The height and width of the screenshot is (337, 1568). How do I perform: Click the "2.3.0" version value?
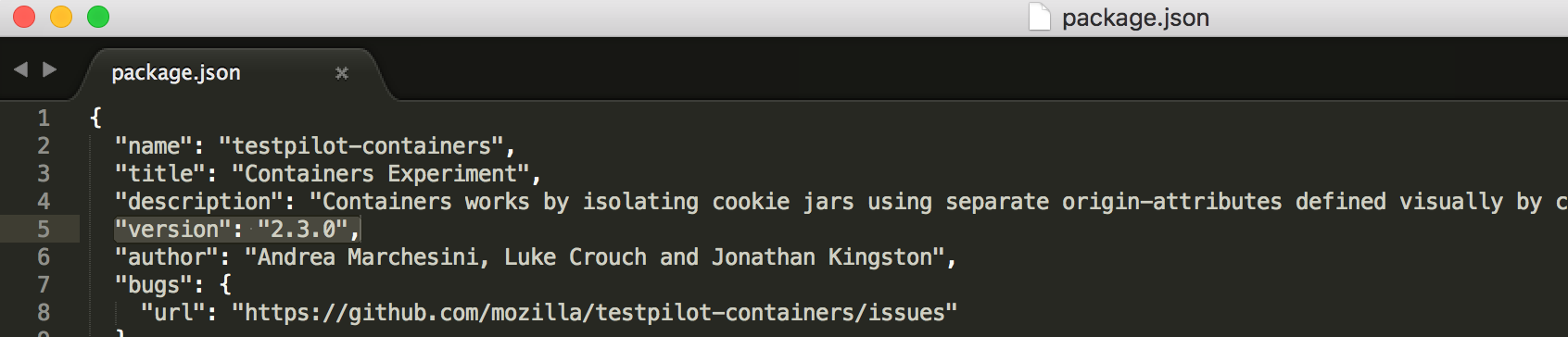click(x=303, y=230)
